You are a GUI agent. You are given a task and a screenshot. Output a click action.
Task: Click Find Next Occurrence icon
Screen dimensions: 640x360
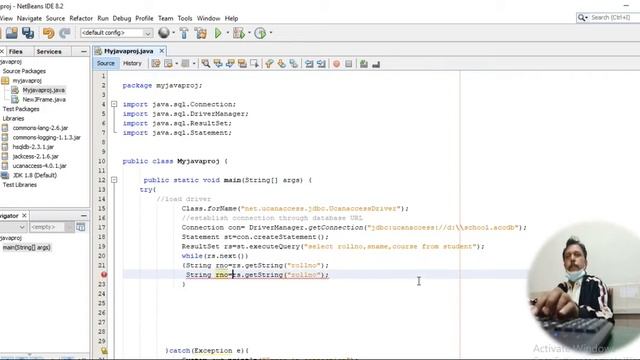coord(230,64)
